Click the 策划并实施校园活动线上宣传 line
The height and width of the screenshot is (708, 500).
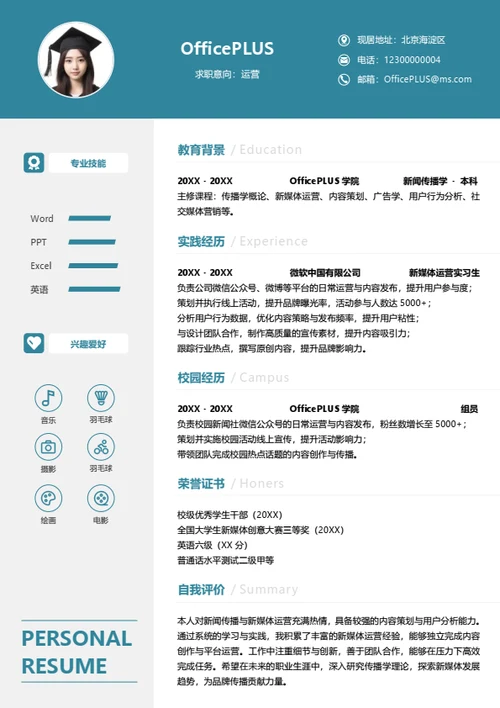coord(271,439)
